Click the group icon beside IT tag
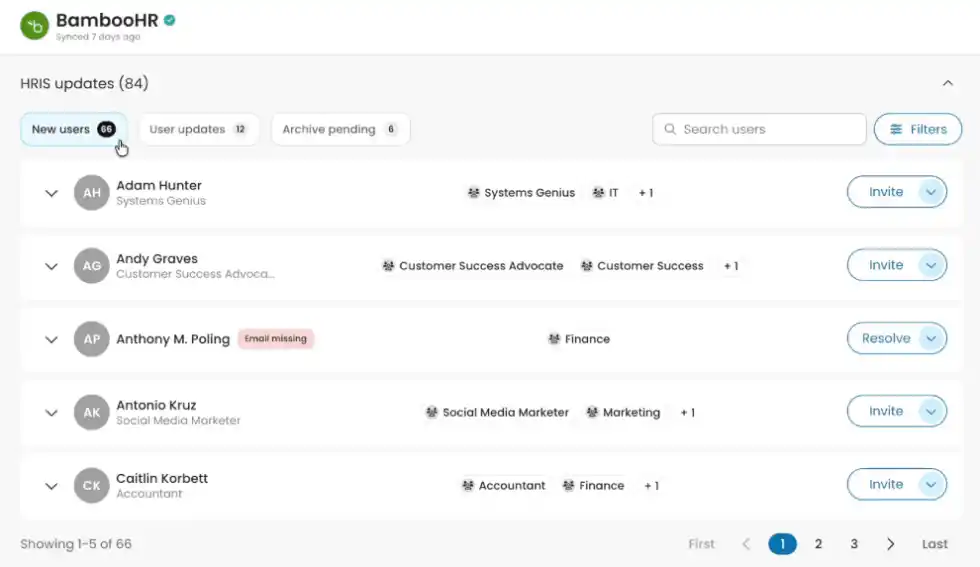The image size is (980, 567). [x=599, y=193]
